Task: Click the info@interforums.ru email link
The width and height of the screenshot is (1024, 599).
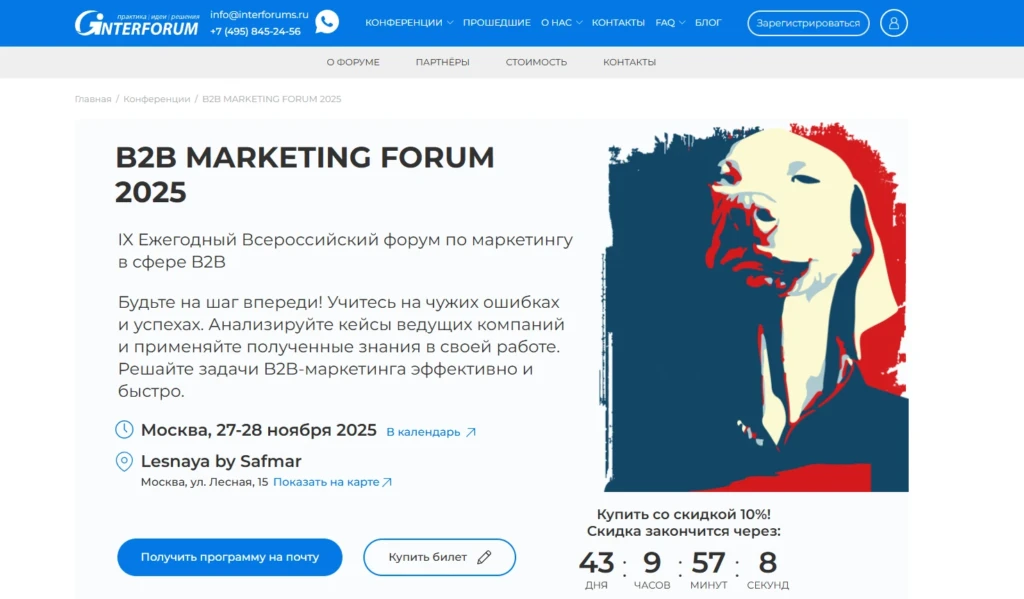Action: [x=259, y=14]
